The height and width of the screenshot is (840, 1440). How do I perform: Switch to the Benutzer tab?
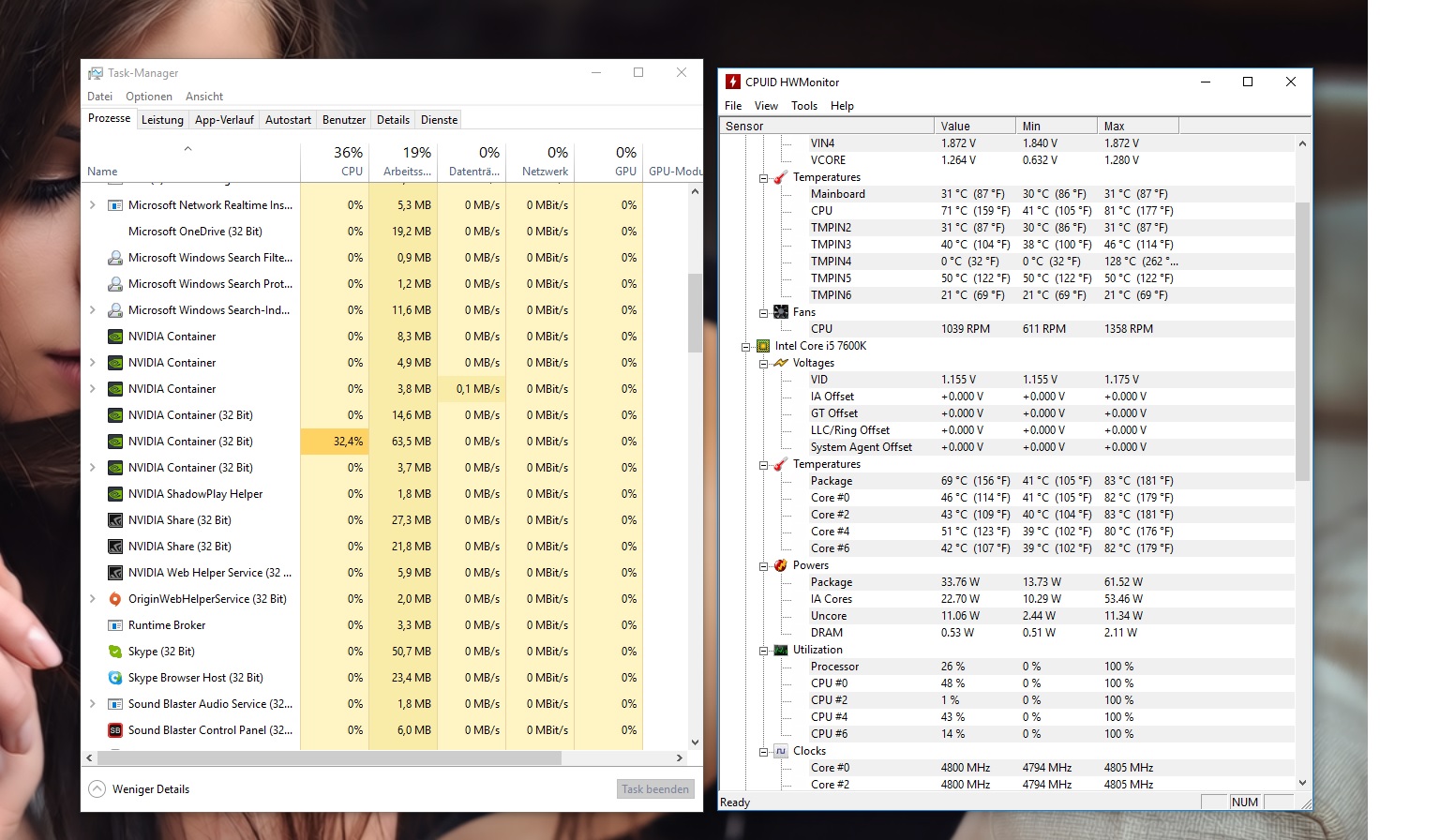point(344,120)
